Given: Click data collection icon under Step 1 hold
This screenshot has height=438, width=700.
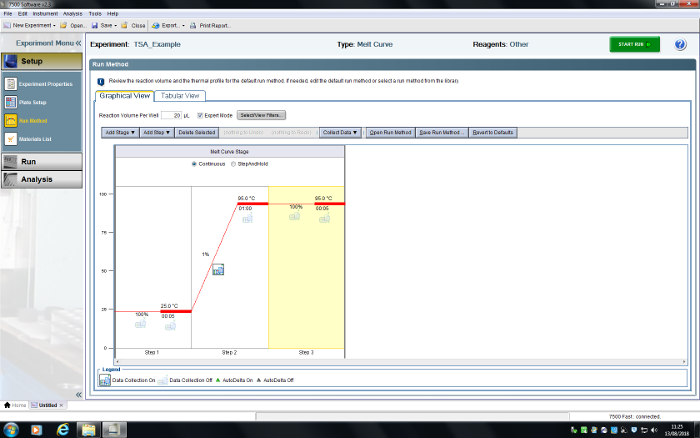Looking at the screenshot, I should (141, 323).
